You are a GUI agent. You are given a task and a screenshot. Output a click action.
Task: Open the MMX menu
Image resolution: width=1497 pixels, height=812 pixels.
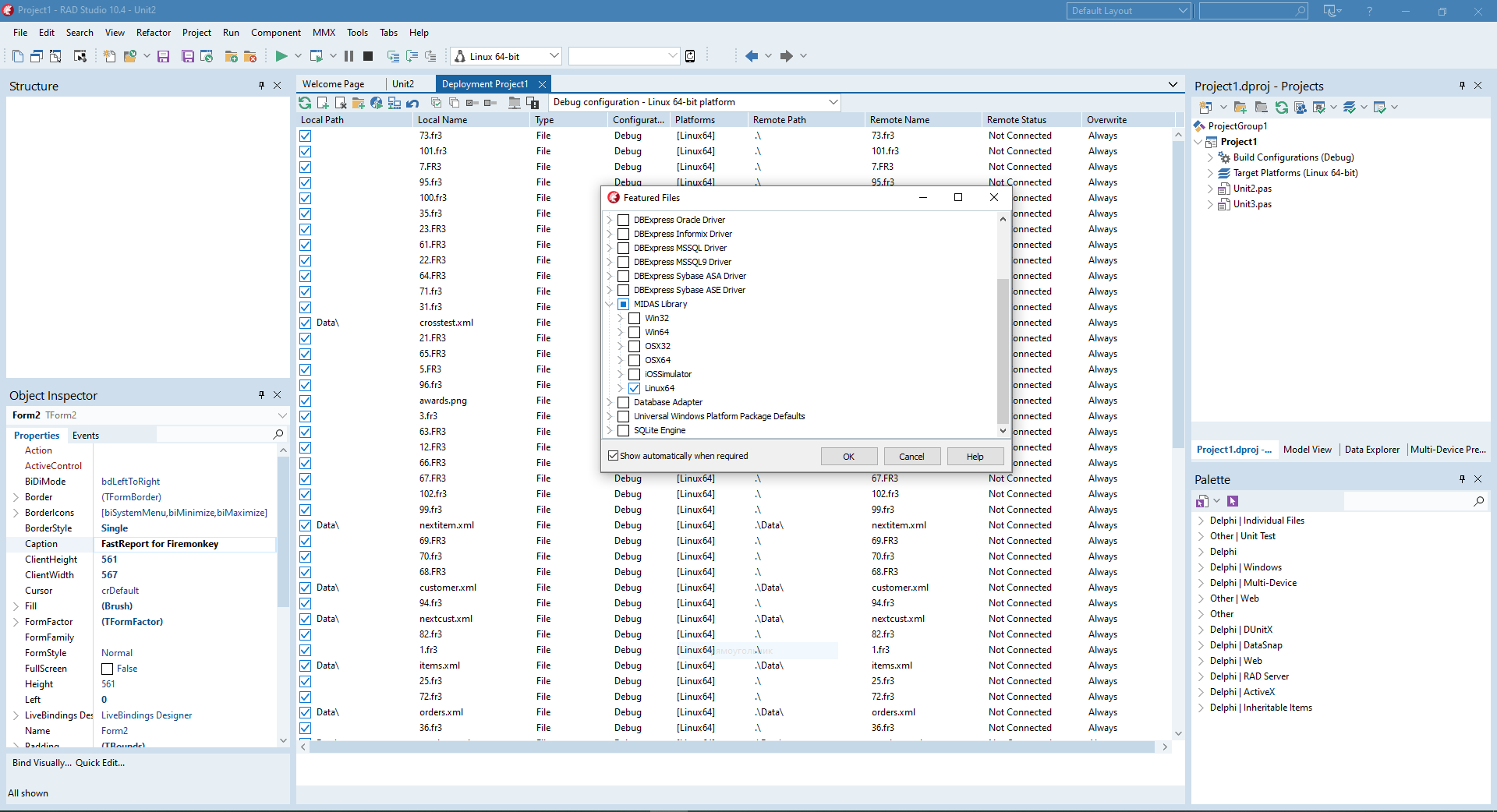[x=324, y=33]
